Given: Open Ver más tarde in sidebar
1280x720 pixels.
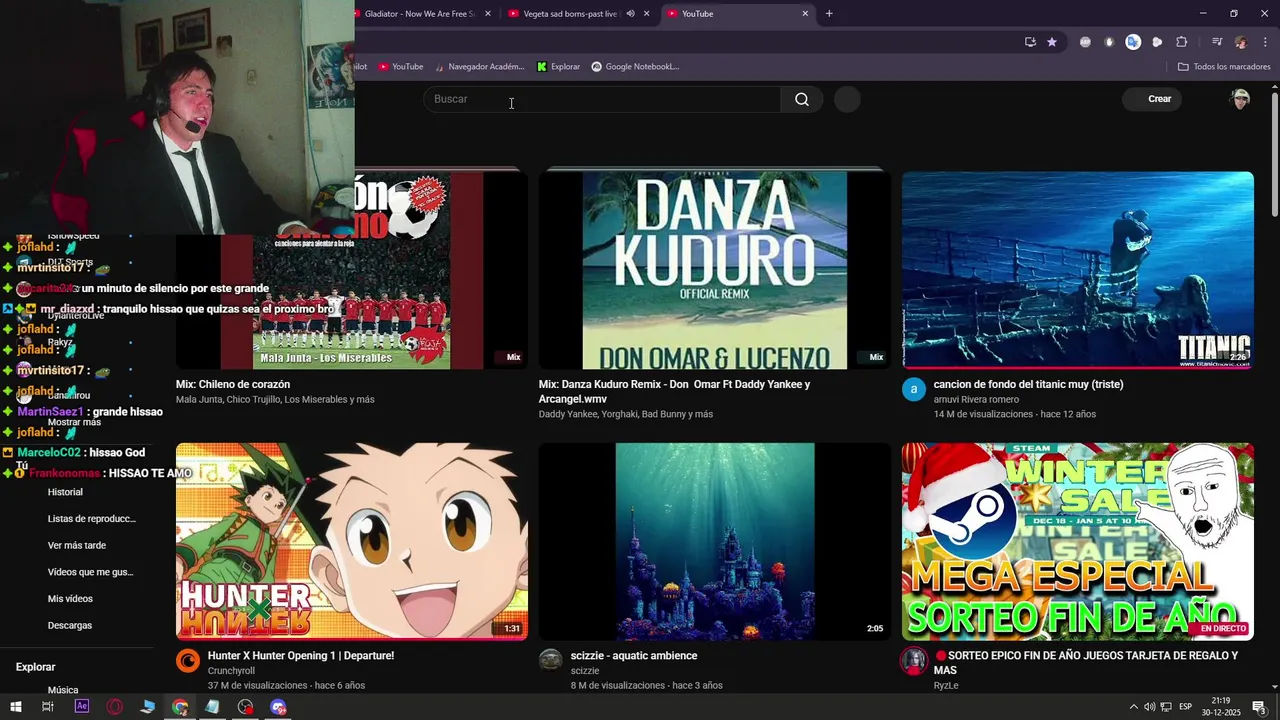Looking at the screenshot, I should 77,545.
